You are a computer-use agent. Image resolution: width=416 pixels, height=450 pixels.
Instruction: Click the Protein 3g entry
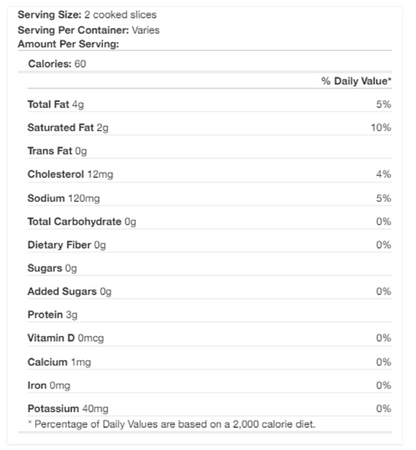[x=53, y=315]
